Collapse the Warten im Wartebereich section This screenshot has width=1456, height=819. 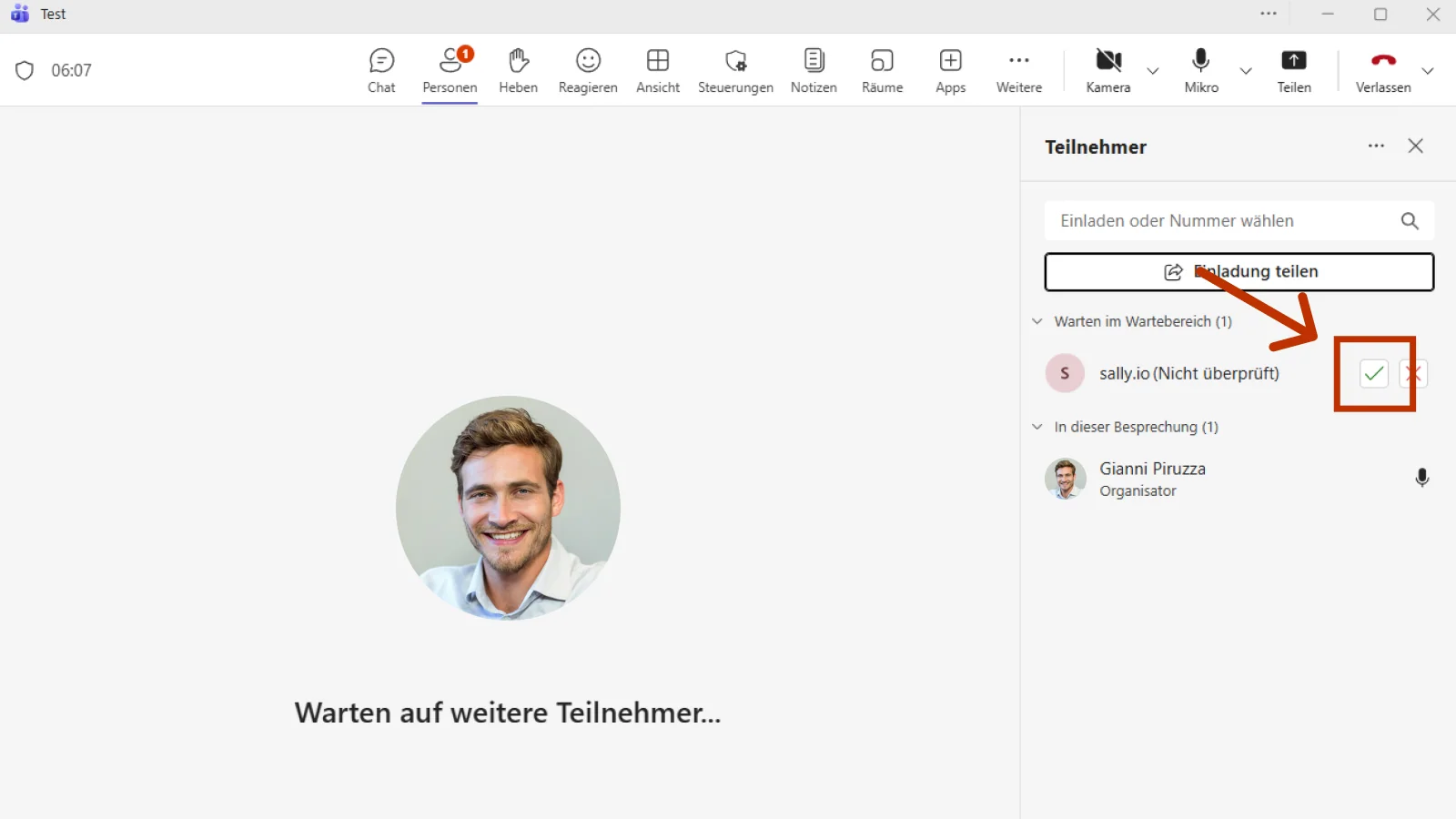pyautogui.click(x=1036, y=321)
